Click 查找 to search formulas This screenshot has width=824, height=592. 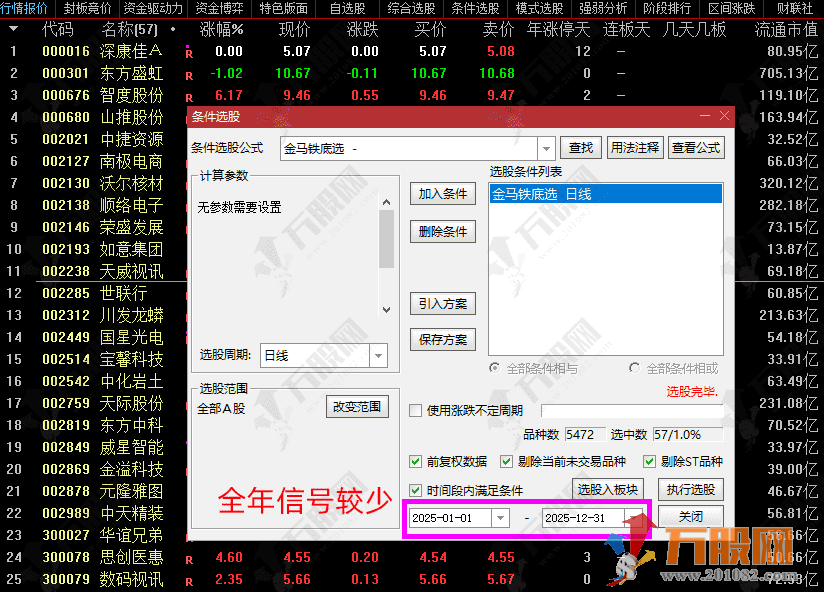point(581,147)
